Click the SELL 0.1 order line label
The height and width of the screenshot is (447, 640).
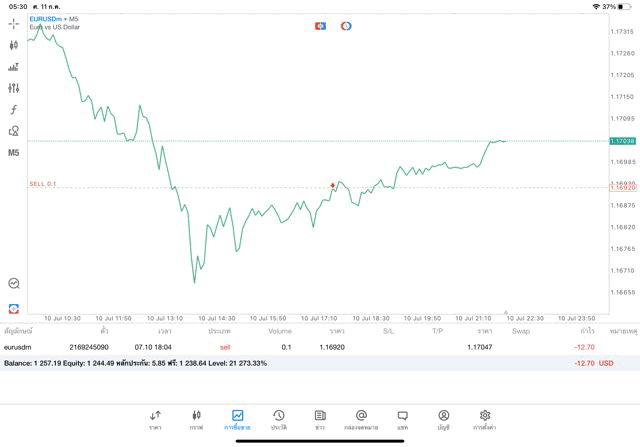[x=43, y=184]
